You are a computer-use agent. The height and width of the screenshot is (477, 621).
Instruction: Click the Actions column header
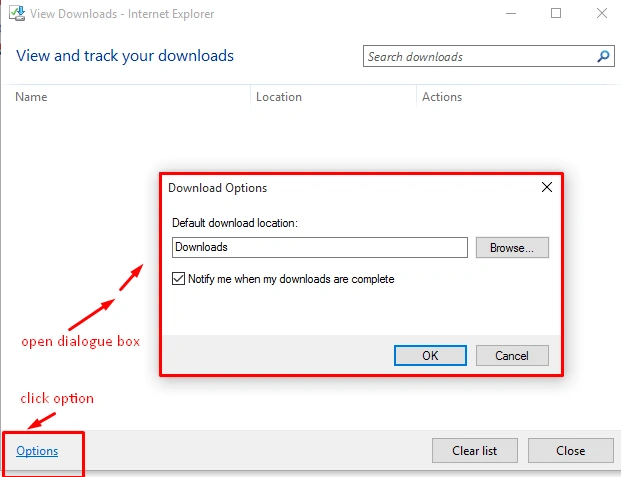[x=442, y=97]
